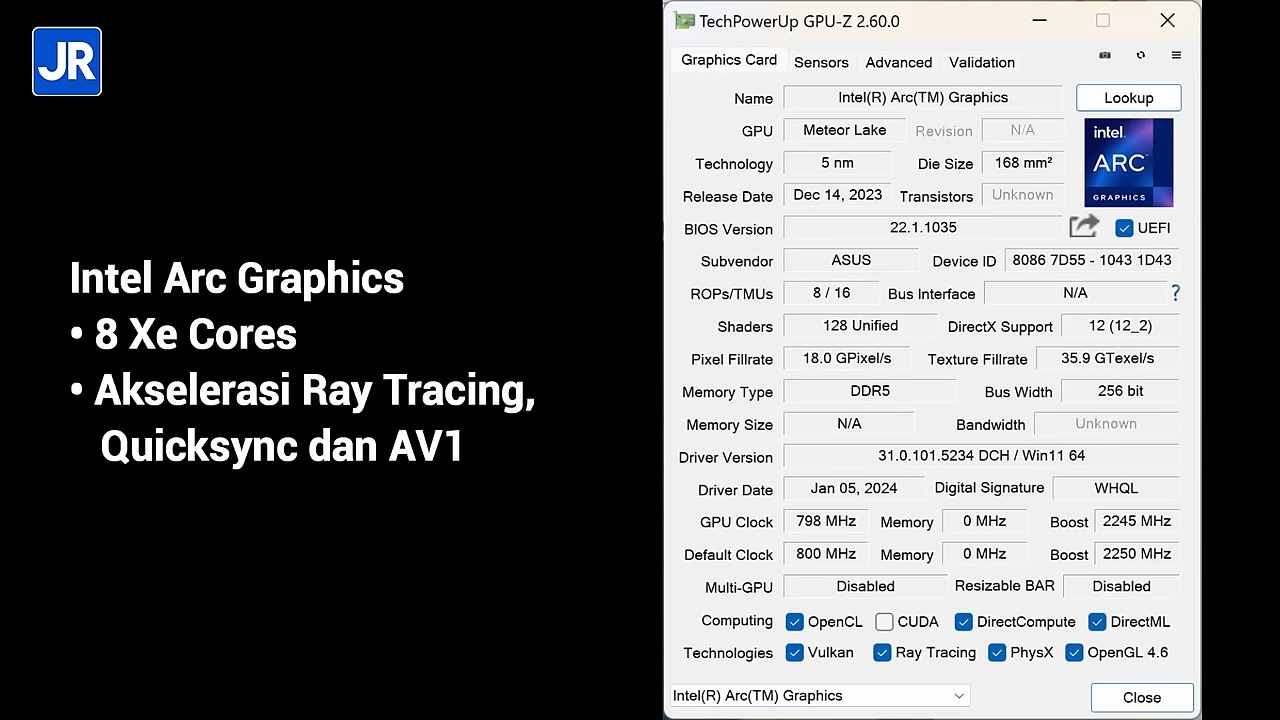Click the Digital Signature value WHQL
Image resolution: width=1280 pixels, height=720 pixels.
click(x=1116, y=488)
